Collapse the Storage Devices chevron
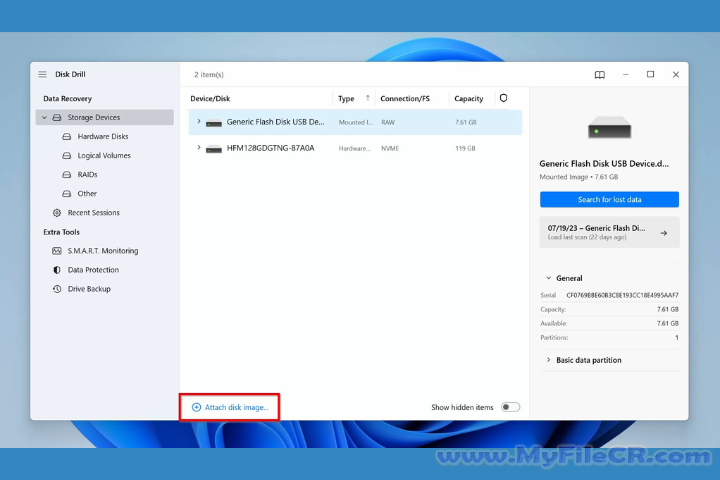 click(44, 118)
